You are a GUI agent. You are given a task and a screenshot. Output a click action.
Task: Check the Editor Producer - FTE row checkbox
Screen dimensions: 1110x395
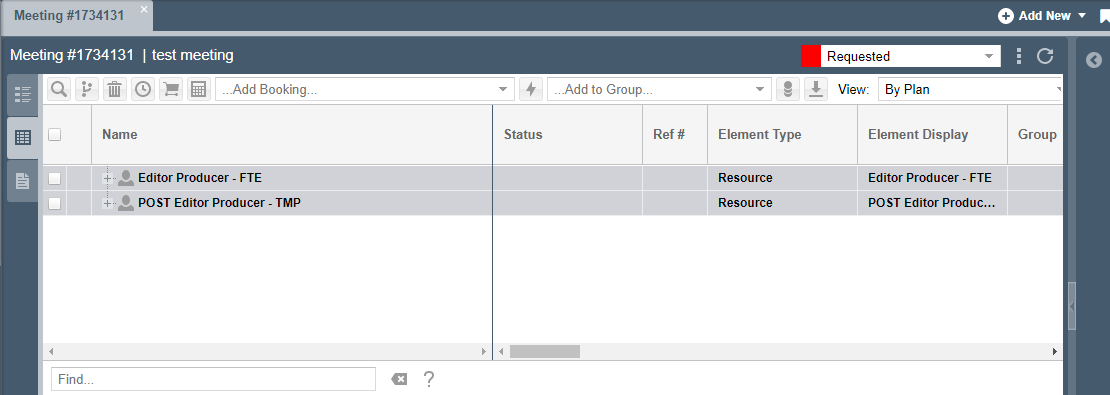55,178
